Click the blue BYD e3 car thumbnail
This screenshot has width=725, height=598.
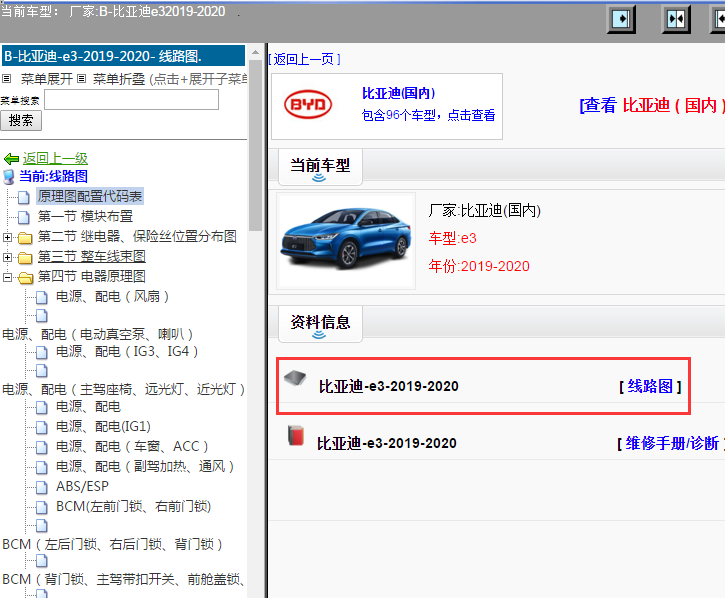[x=346, y=241]
